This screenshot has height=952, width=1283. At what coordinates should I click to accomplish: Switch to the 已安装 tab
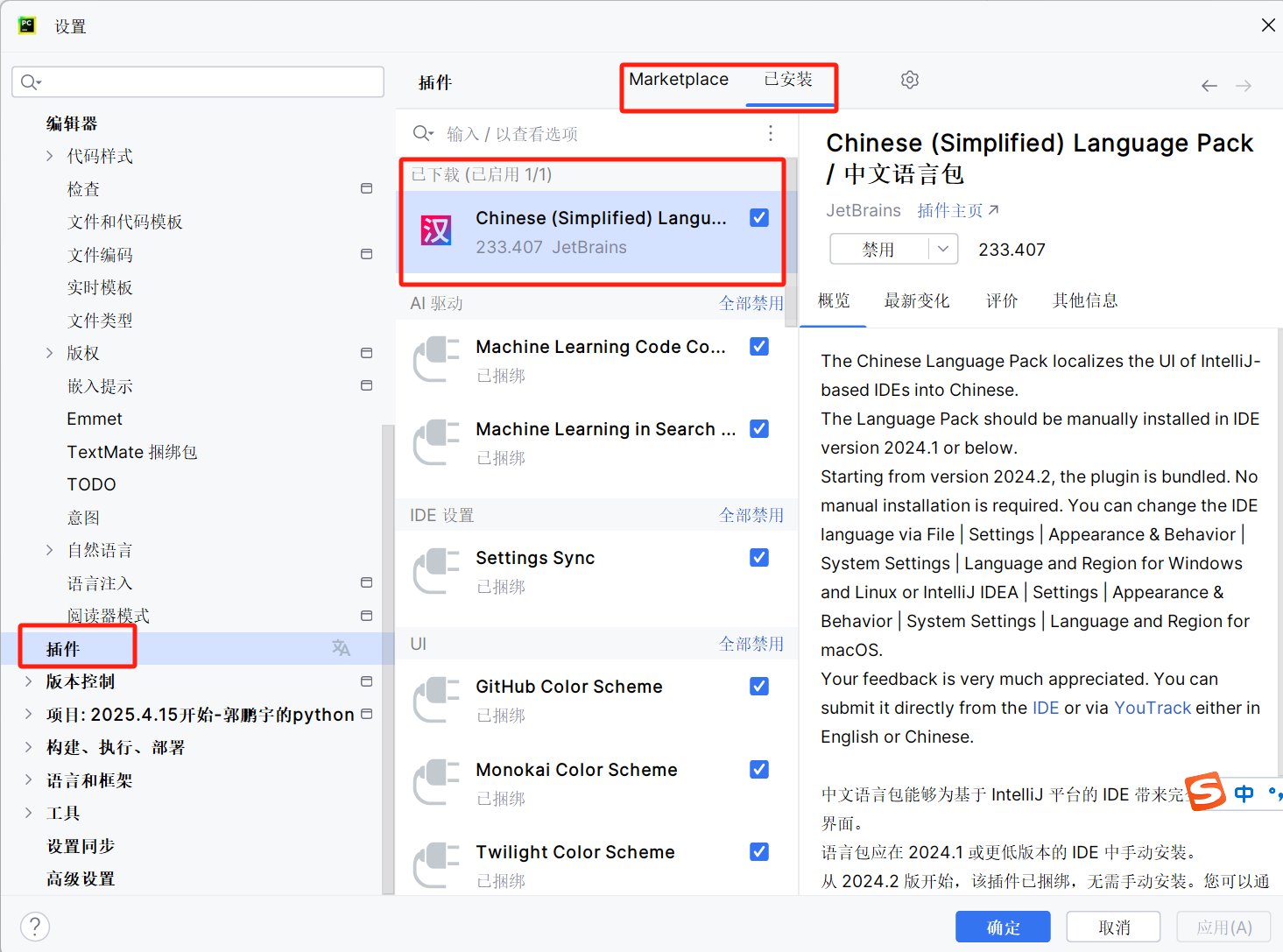(788, 80)
